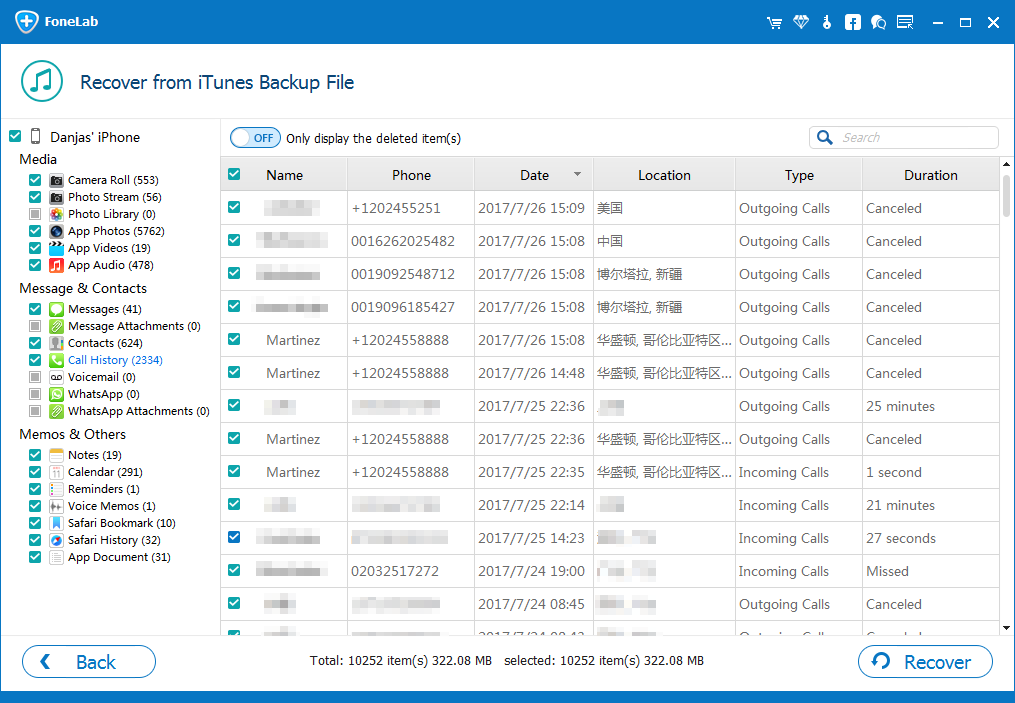The height and width of the screenshot is (703, 1015).
Task: Click the WhatsApp icon in sidebar
Action: 57,394
